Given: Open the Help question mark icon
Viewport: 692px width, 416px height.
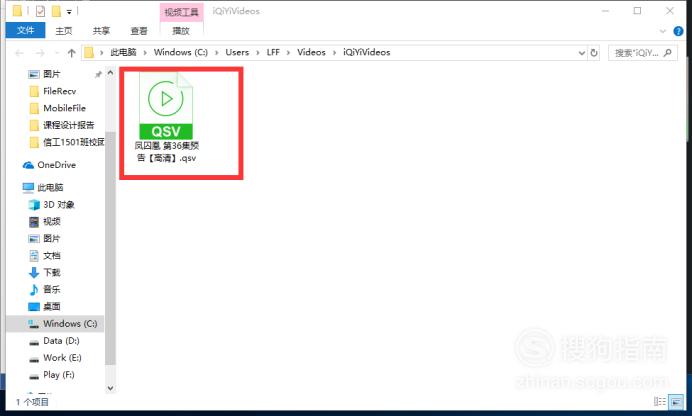Looking at the screenshot, I should (x=678, y=31).
